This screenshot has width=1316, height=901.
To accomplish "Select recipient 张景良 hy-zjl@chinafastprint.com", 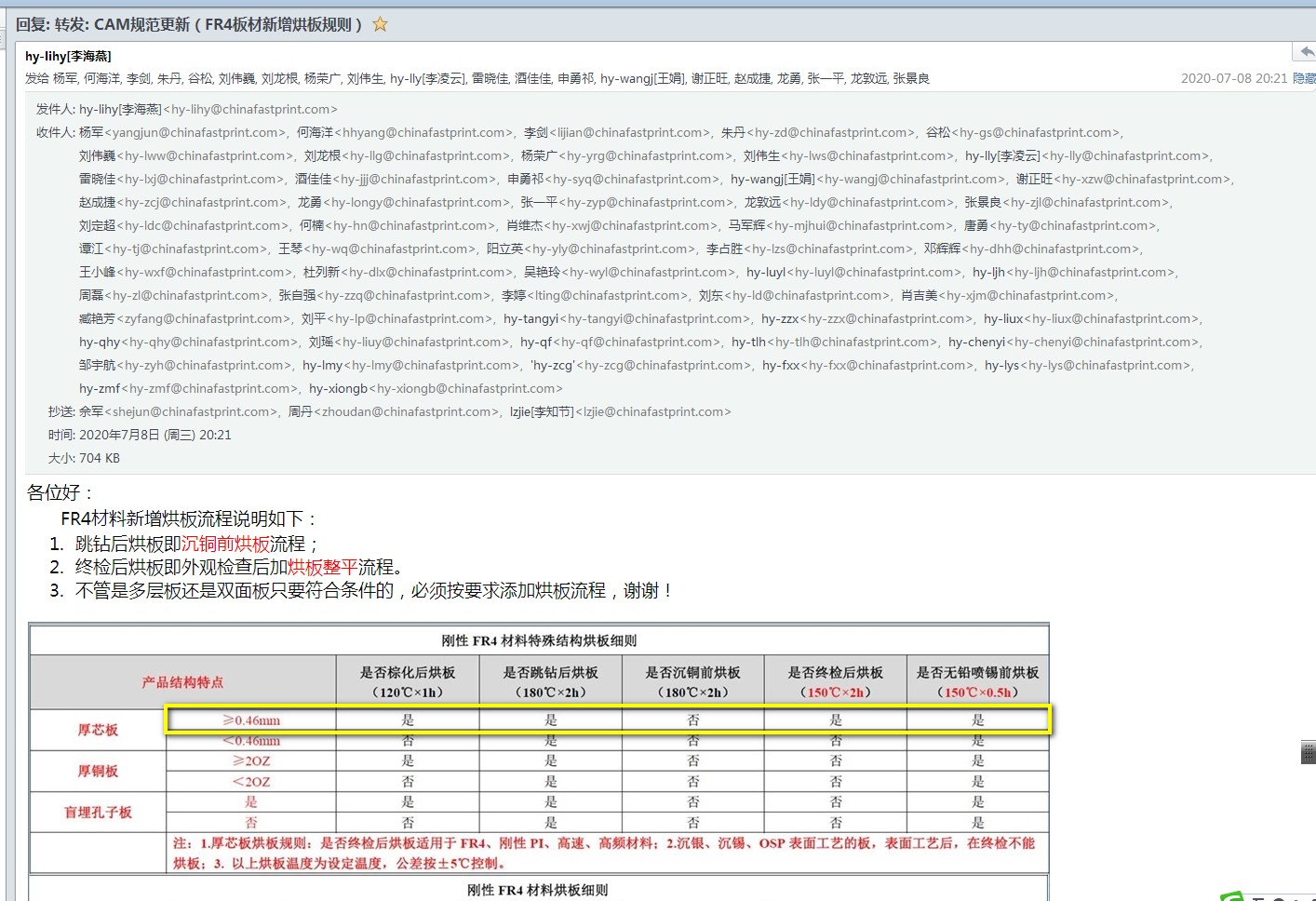I will 1068,203.
